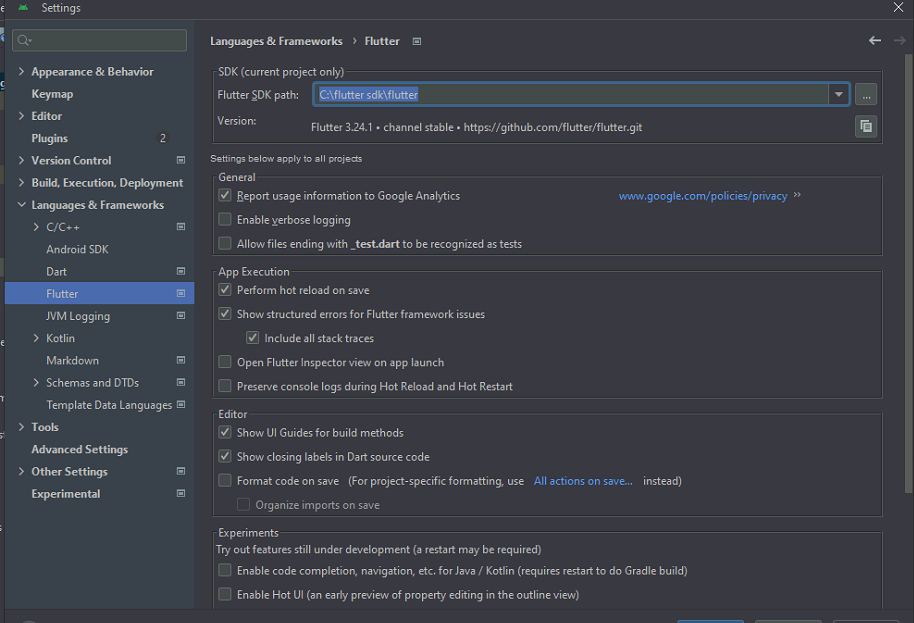
Task: Open the google.com privacy policy link
Action: (x=702, y=196)
